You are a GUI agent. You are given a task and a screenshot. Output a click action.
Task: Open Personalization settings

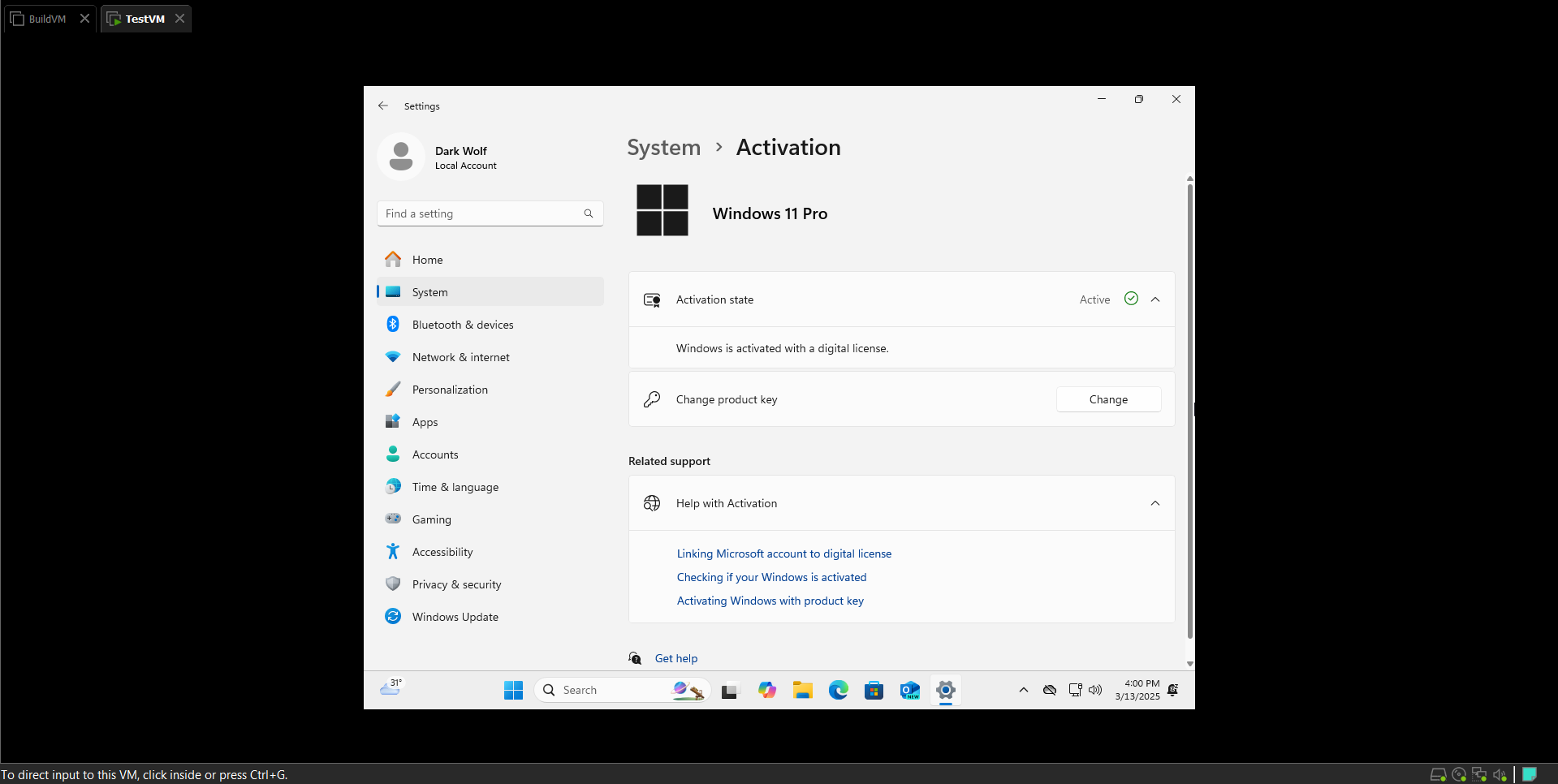coord(490,390)
